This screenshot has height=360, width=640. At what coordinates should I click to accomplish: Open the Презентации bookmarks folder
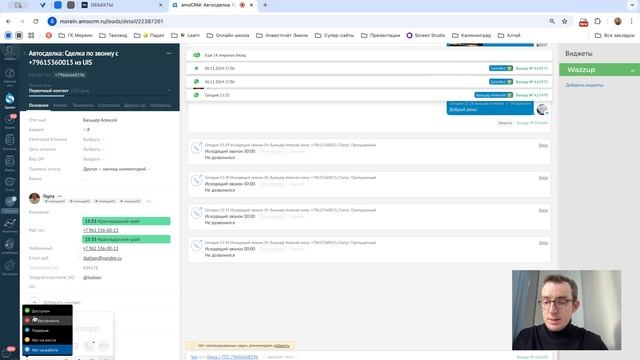coord(380,36)
